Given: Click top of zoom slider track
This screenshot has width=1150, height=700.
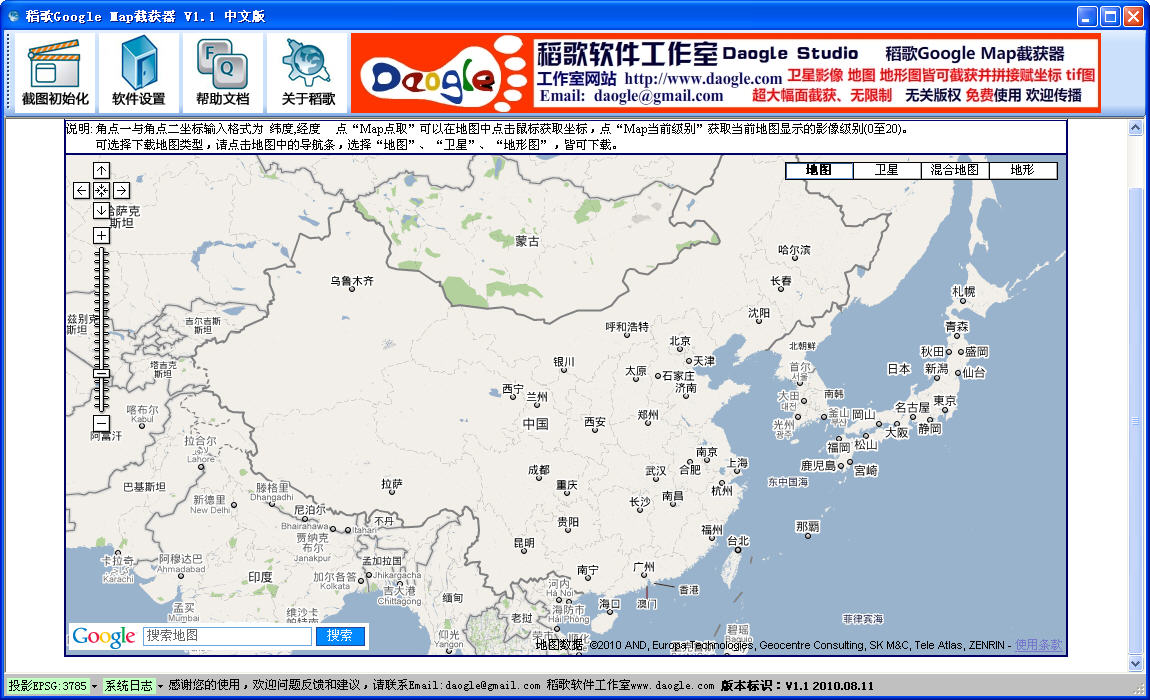Looking at the screenshot, I should click(x=101, y=252).
